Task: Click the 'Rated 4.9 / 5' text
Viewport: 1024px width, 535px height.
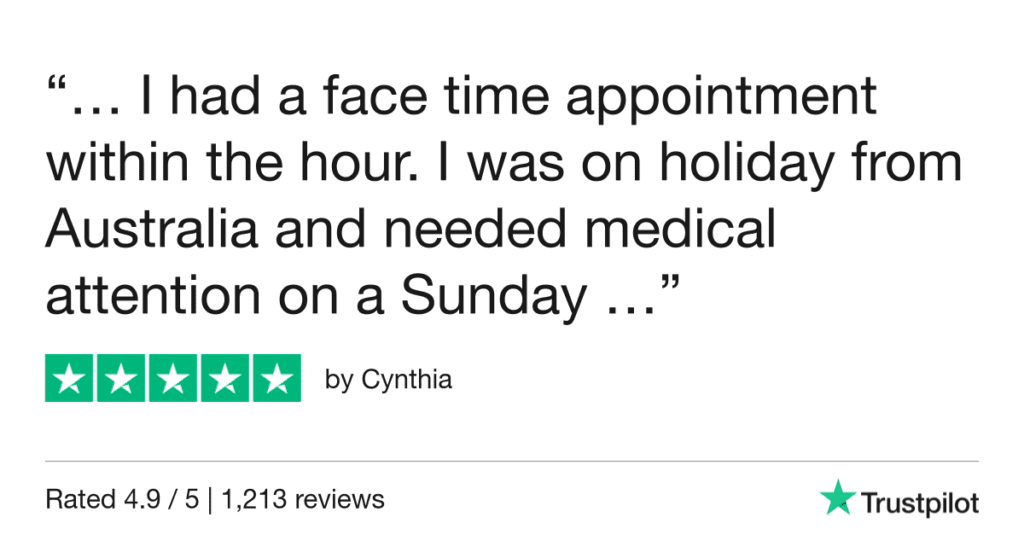Action: [121, 498]
